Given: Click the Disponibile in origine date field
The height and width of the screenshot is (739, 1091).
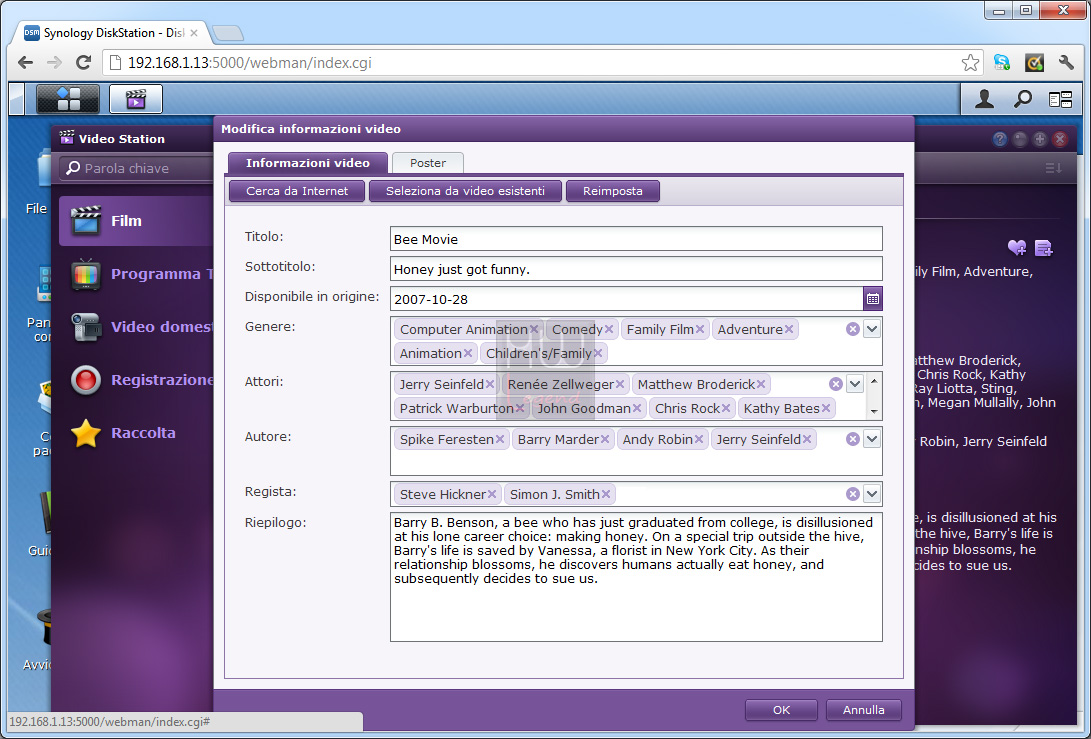Looking at the screenshot, I should 627,299.
